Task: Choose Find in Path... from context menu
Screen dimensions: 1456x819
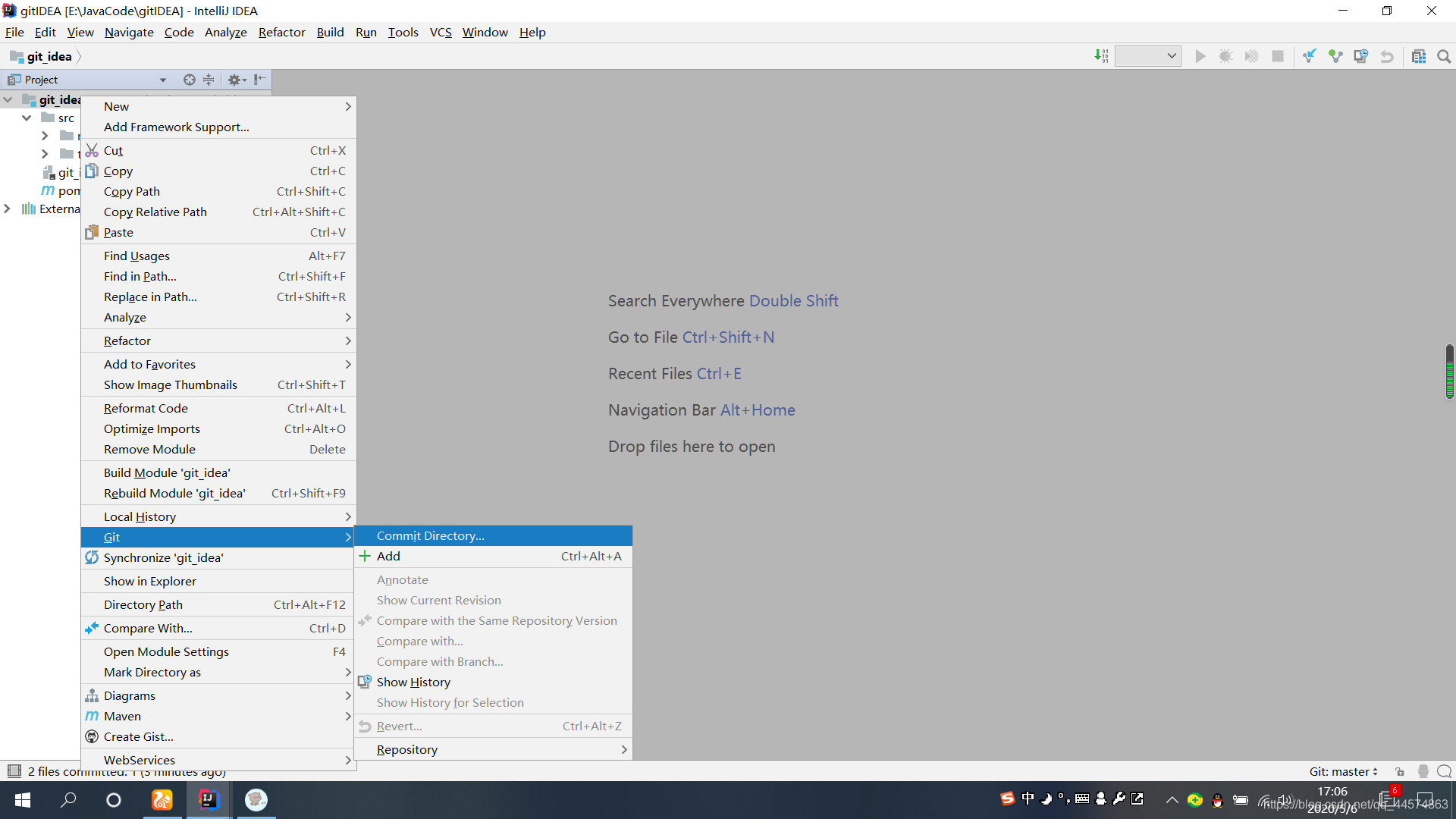Action: (x=218, y=276)
